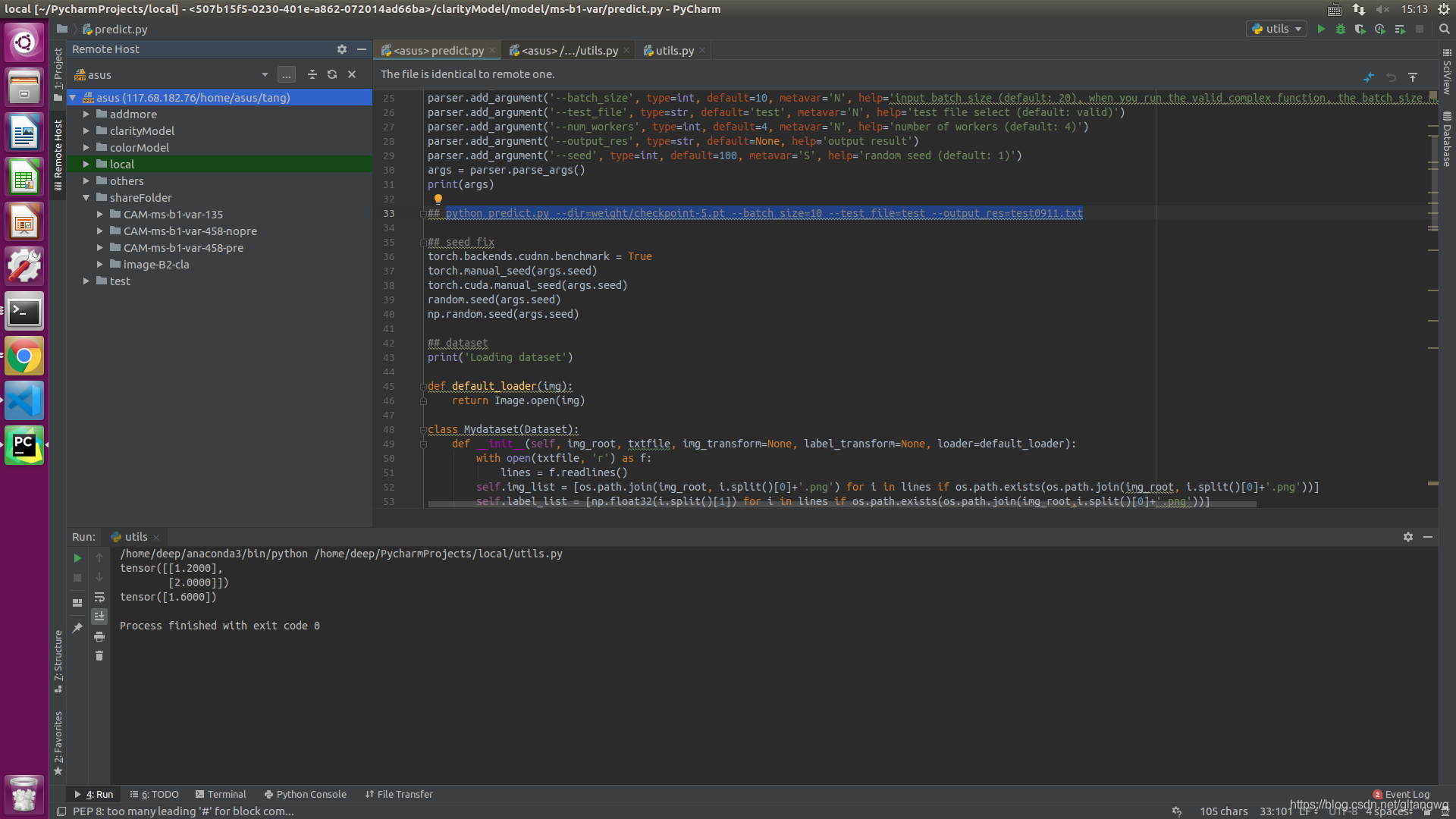Collapse all remote host tree nodes
Screen dimensions: 1456x819
click(x=312, y=74)
